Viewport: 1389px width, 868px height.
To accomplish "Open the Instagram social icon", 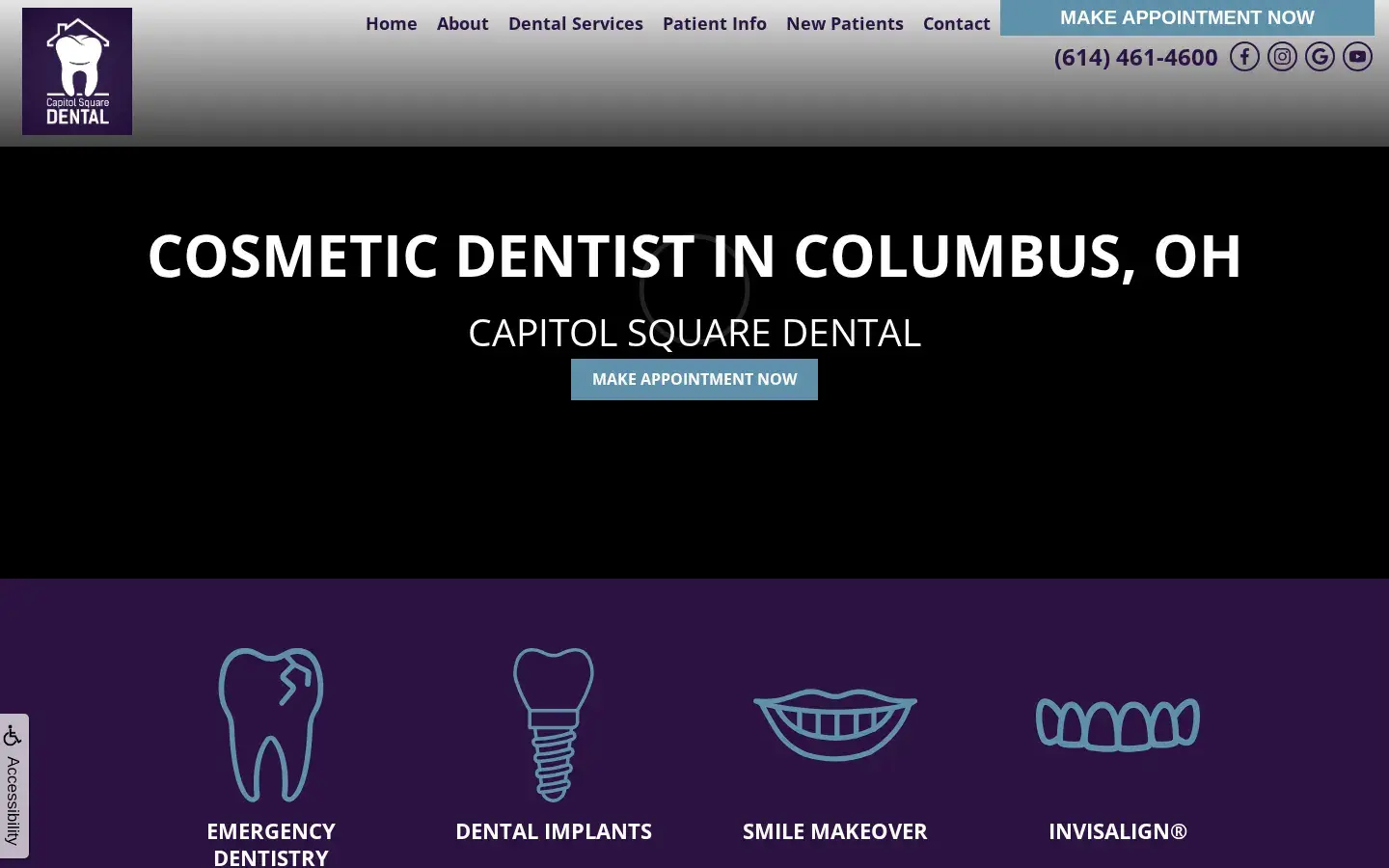I will pos(1282,57).
